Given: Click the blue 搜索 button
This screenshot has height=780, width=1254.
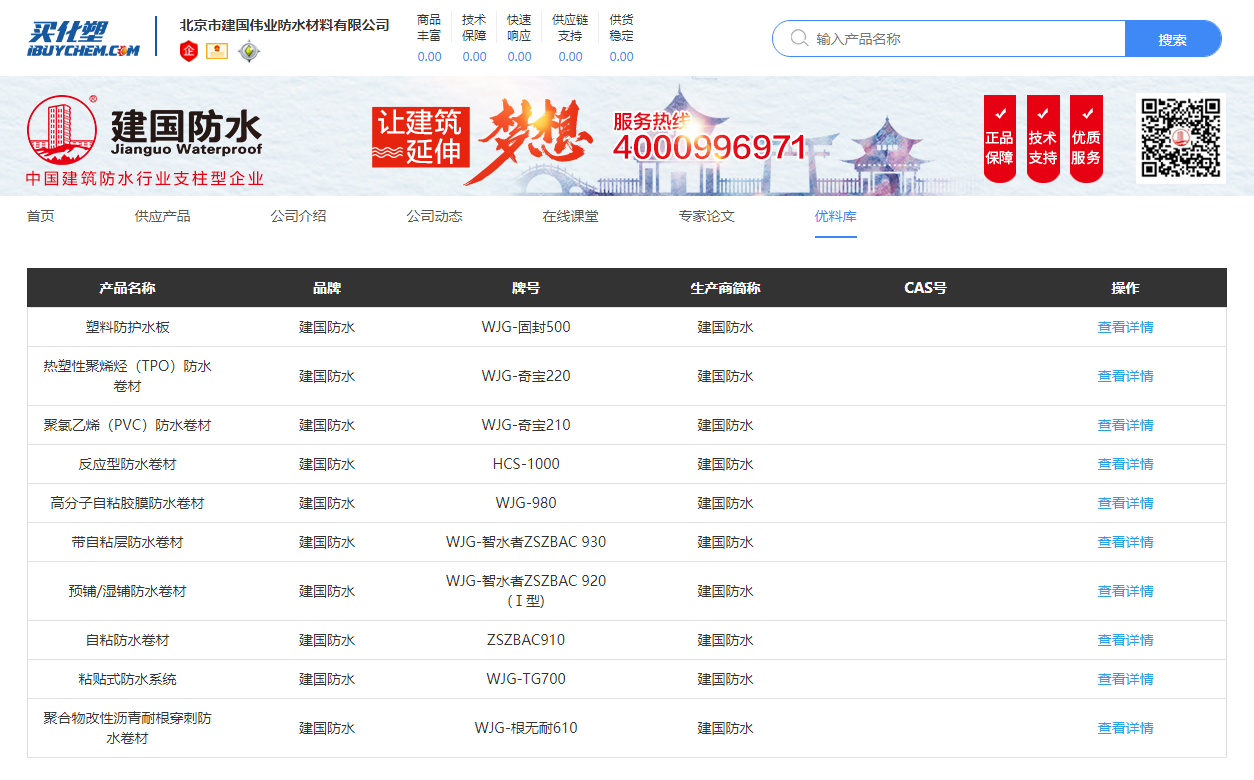Looking at the screenshot, I should click(x=1173, y=39).
